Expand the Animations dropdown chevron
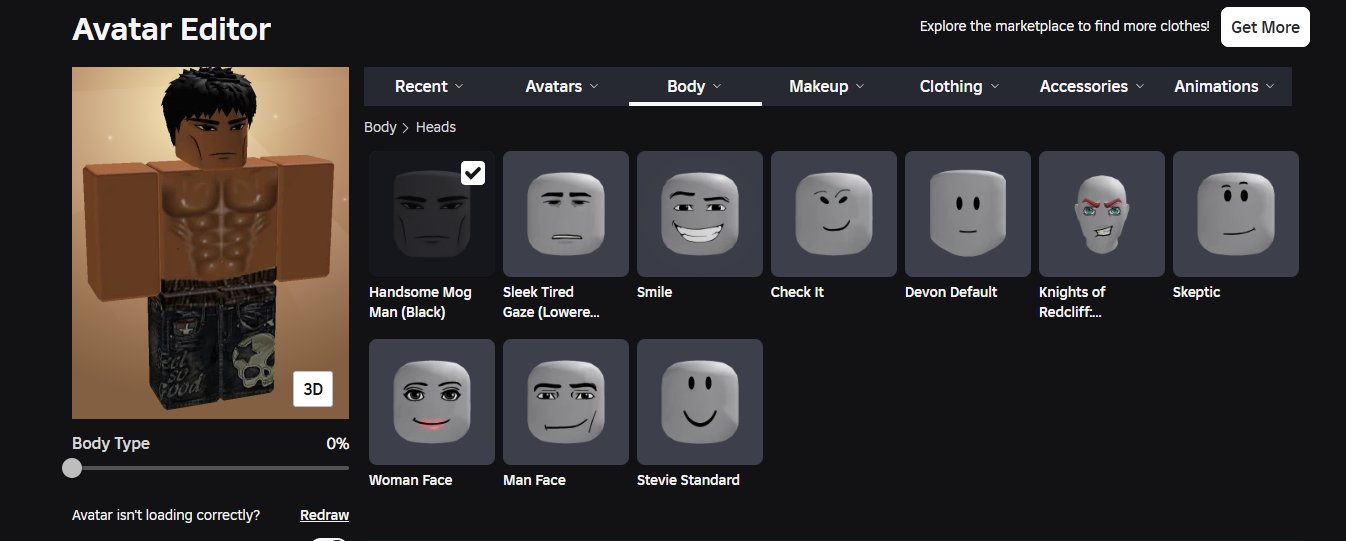Image resolution: width=1346 pixels, height=541 pixels. pyautogui.click(x=1270, y=87)
